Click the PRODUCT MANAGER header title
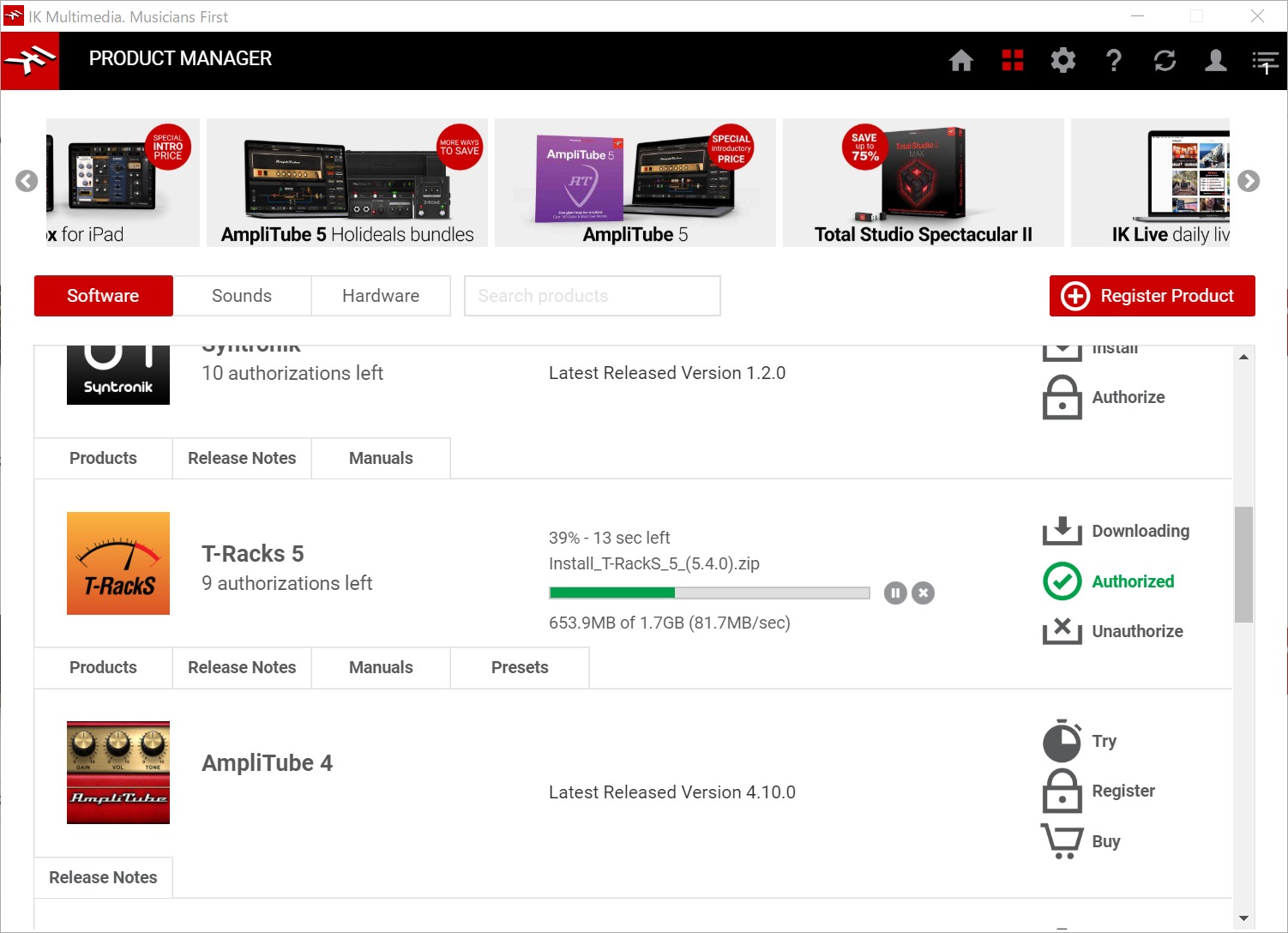This screenshot has width=1288, height=933. pos(180,58)
